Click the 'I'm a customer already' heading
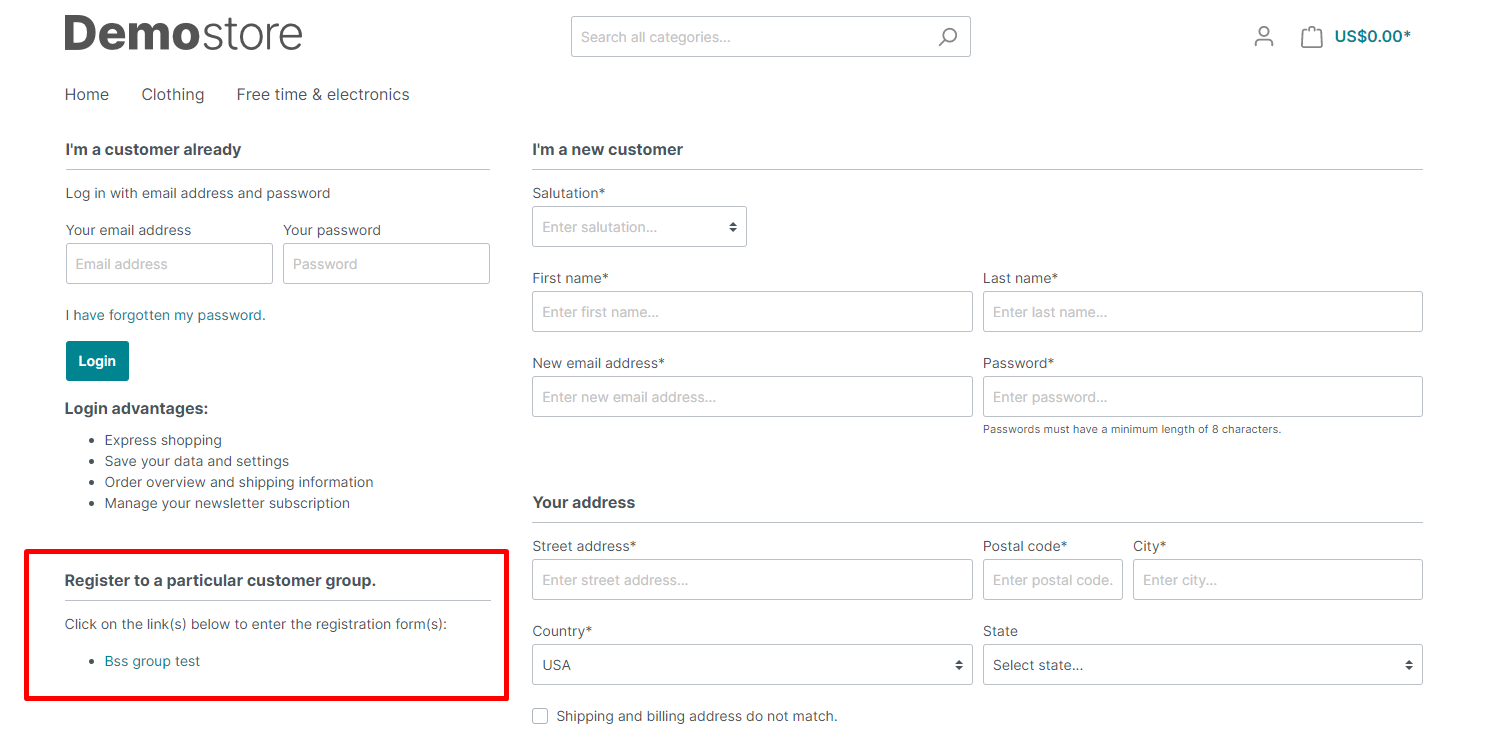This screenshot has width=1505, height=741. (x=153, y=149)
